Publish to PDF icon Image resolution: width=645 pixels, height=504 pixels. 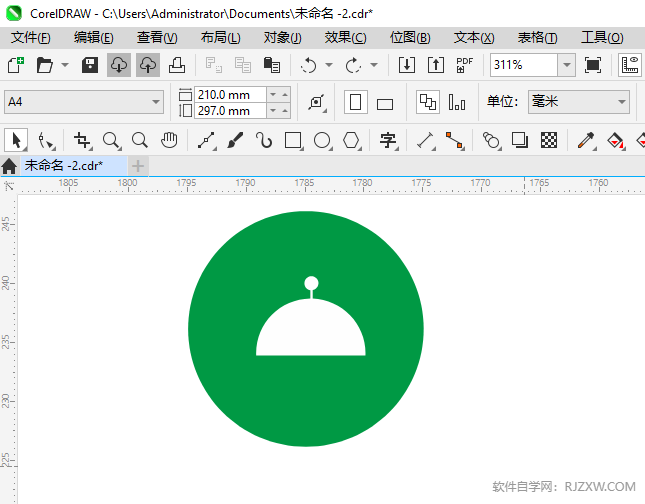[465, 65]
